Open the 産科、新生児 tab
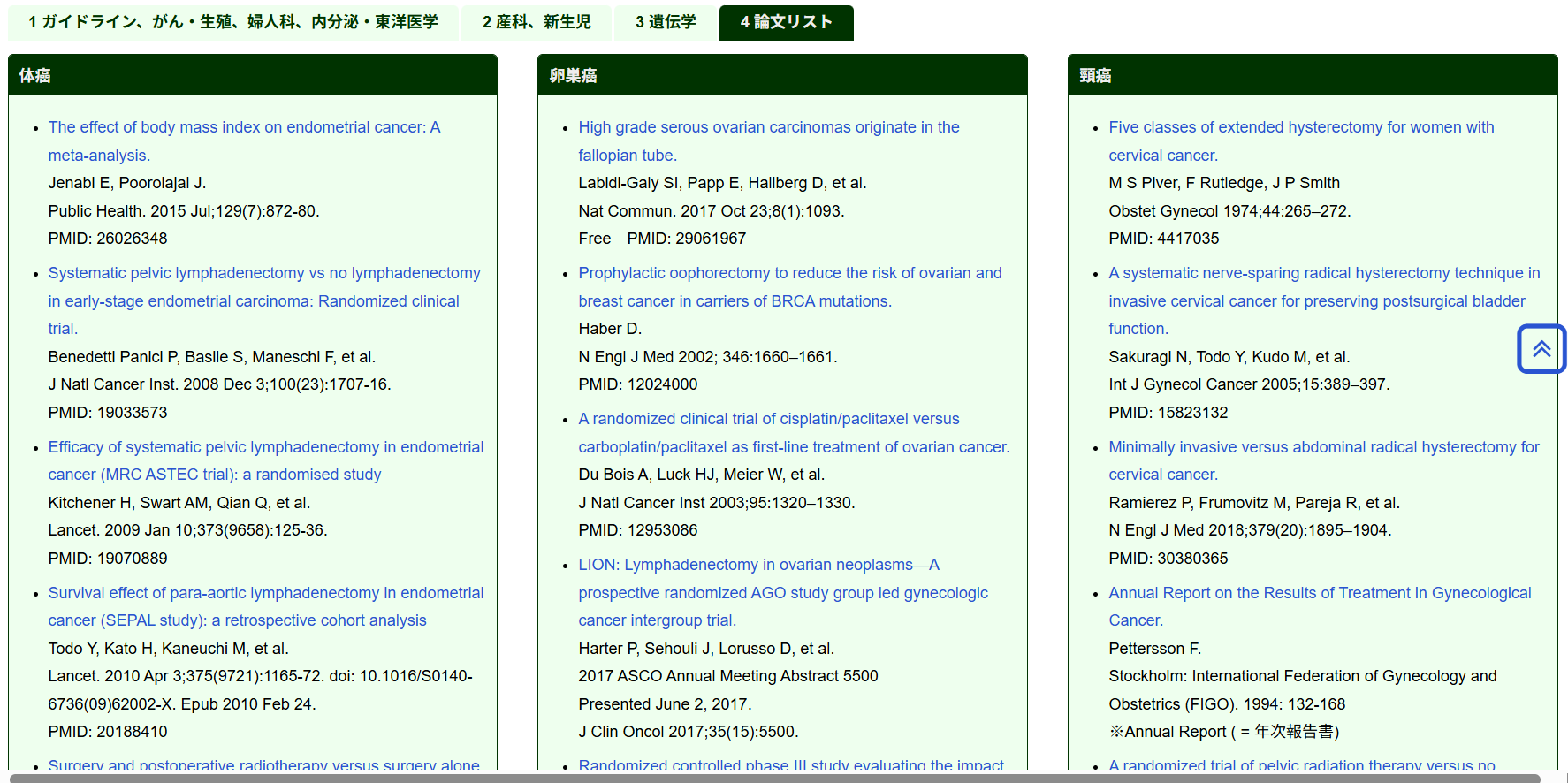The width and height of the screenshot is (1568, 783). (536, 22)
